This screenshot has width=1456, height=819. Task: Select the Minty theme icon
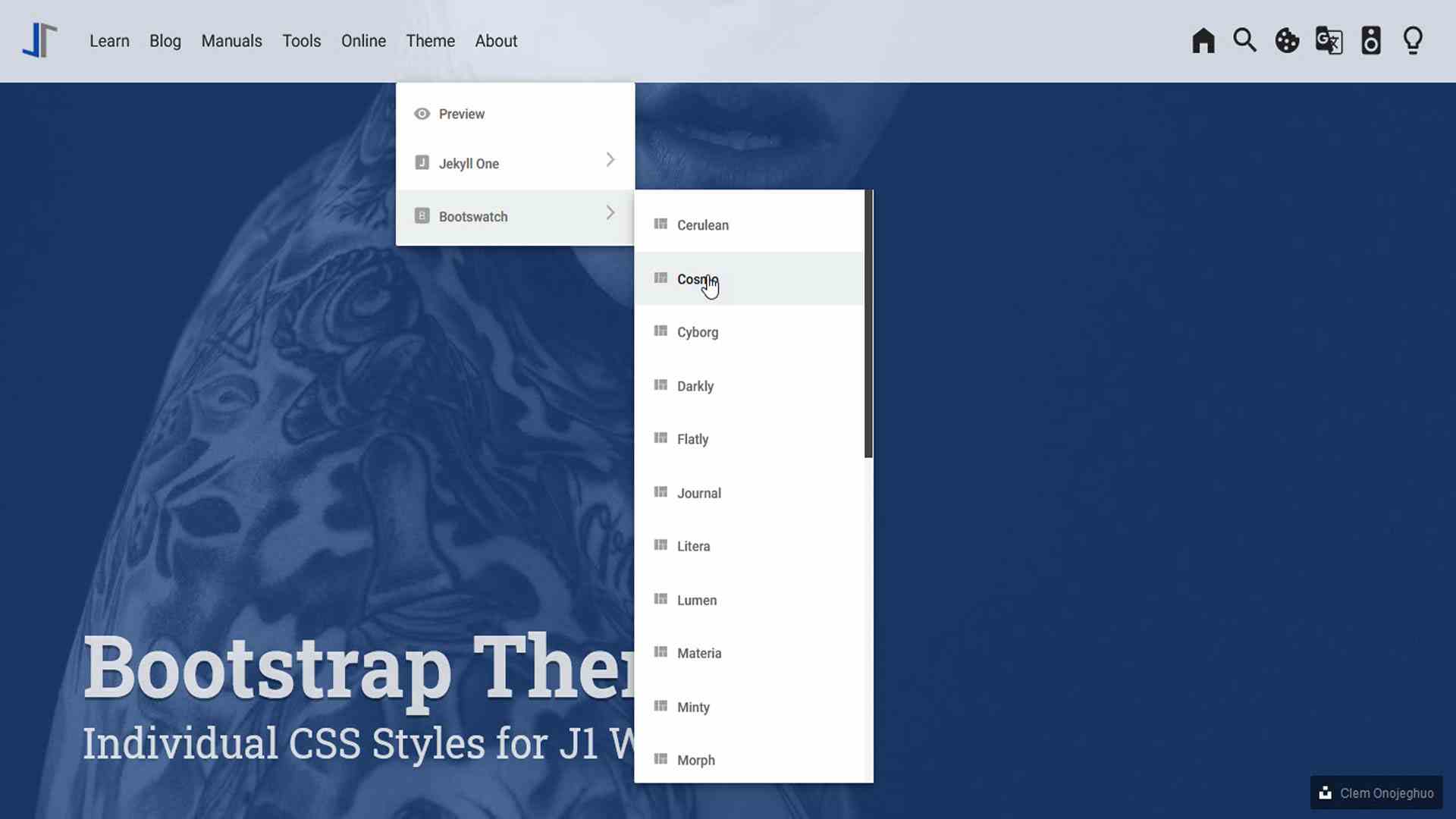tap(661, 706)
